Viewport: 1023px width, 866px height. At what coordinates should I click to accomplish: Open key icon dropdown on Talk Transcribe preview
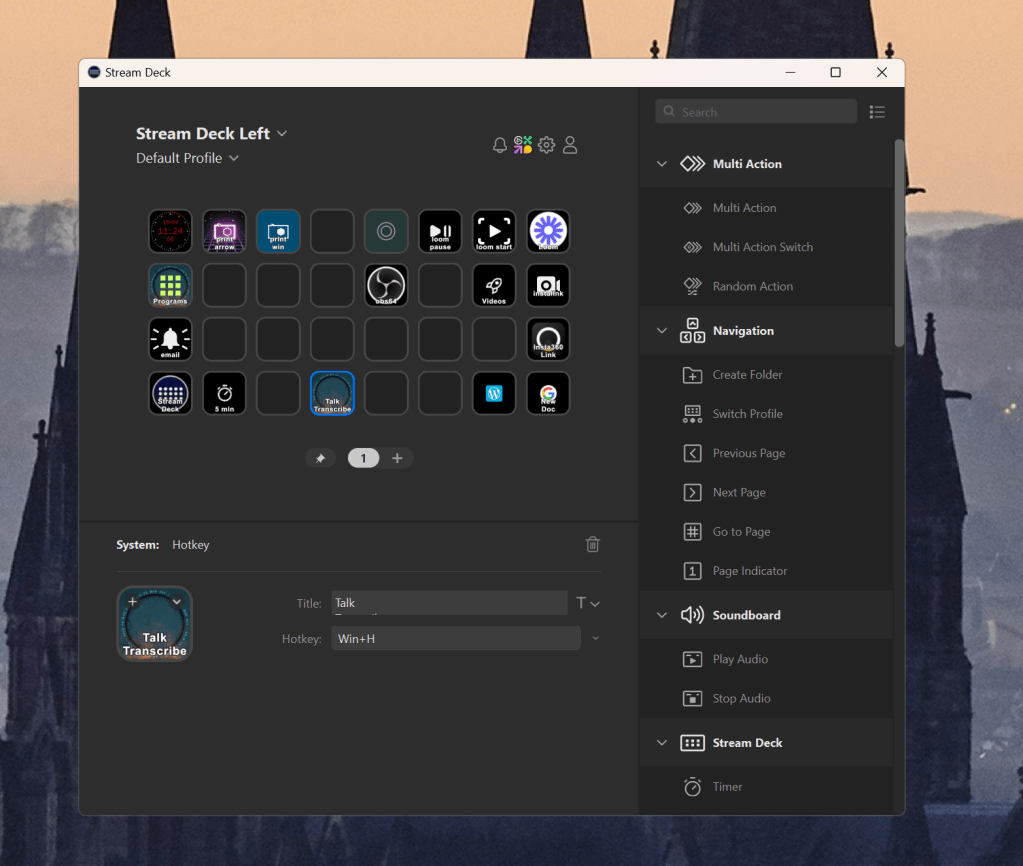(177, 602)
